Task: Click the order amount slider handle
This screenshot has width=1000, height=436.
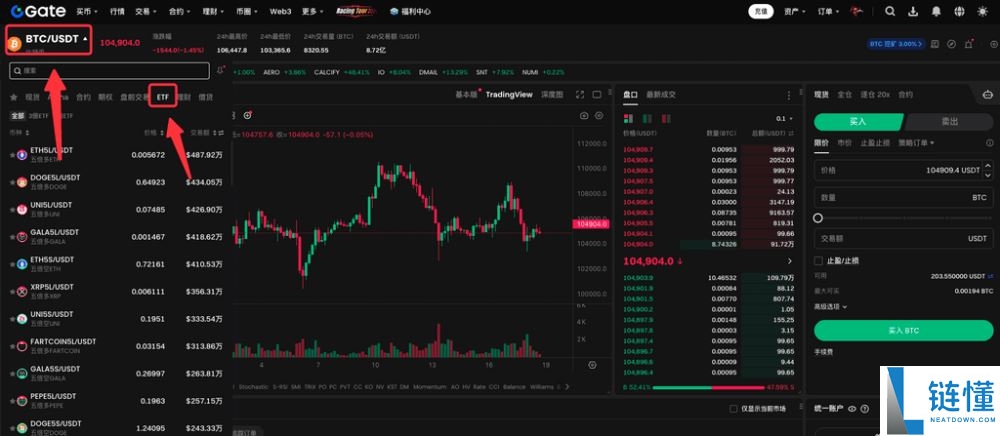Action: tap(818, 218)
